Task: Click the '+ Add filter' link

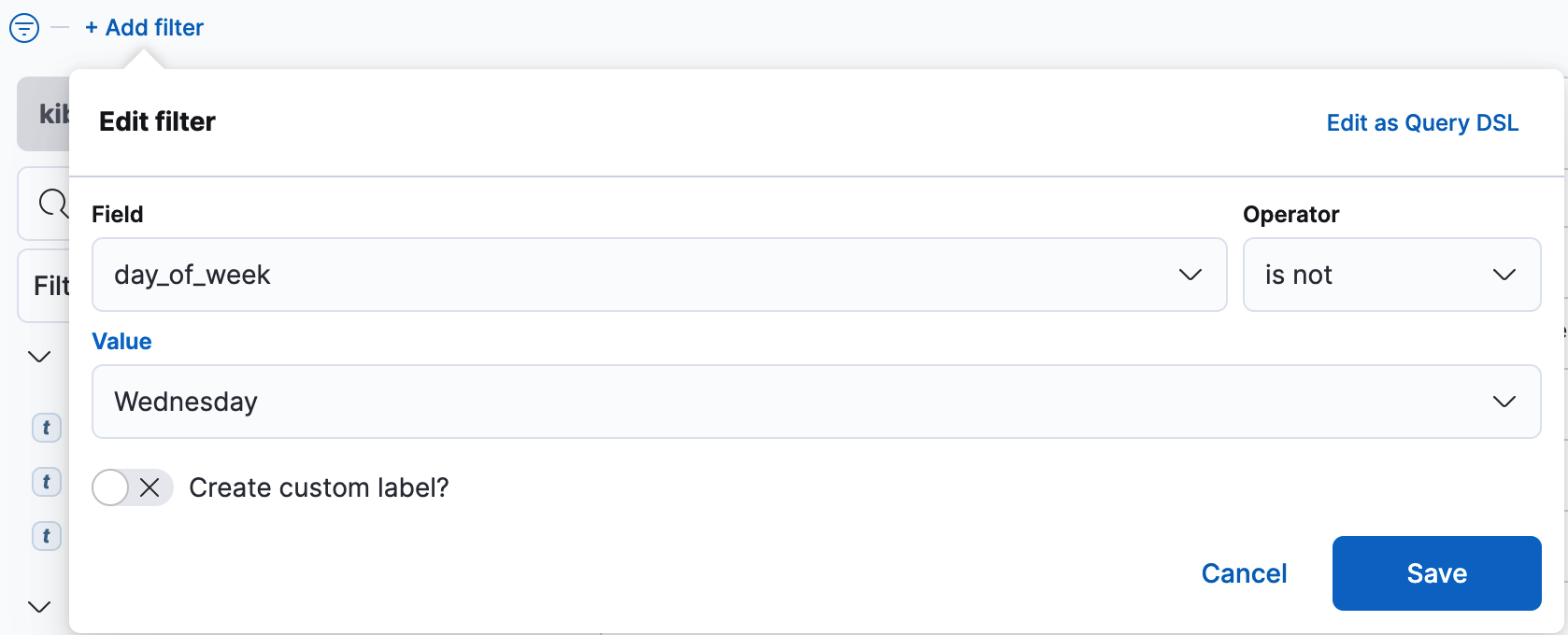Action: pyautogui.click(x=142, y=27)
